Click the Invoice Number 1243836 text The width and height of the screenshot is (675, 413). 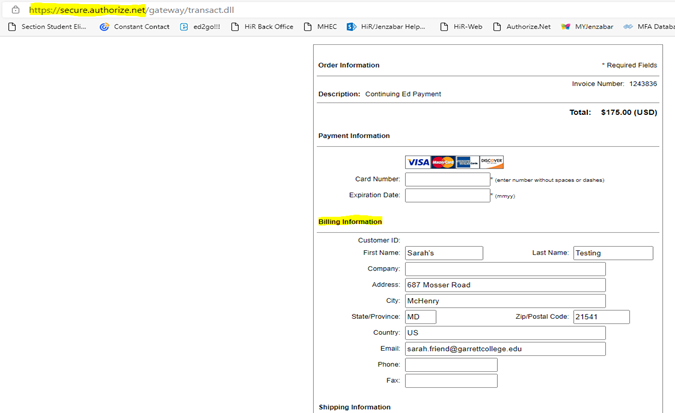click(614, 84)
